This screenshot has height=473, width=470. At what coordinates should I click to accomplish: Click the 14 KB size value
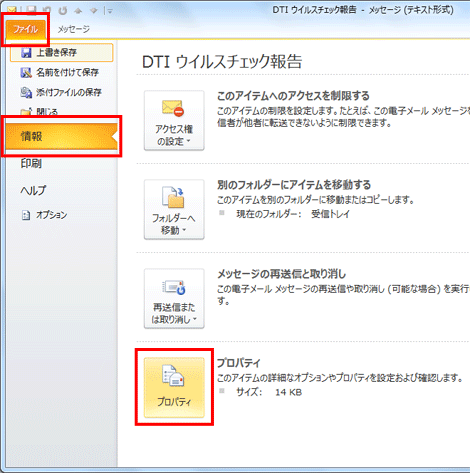pos(288,392)
